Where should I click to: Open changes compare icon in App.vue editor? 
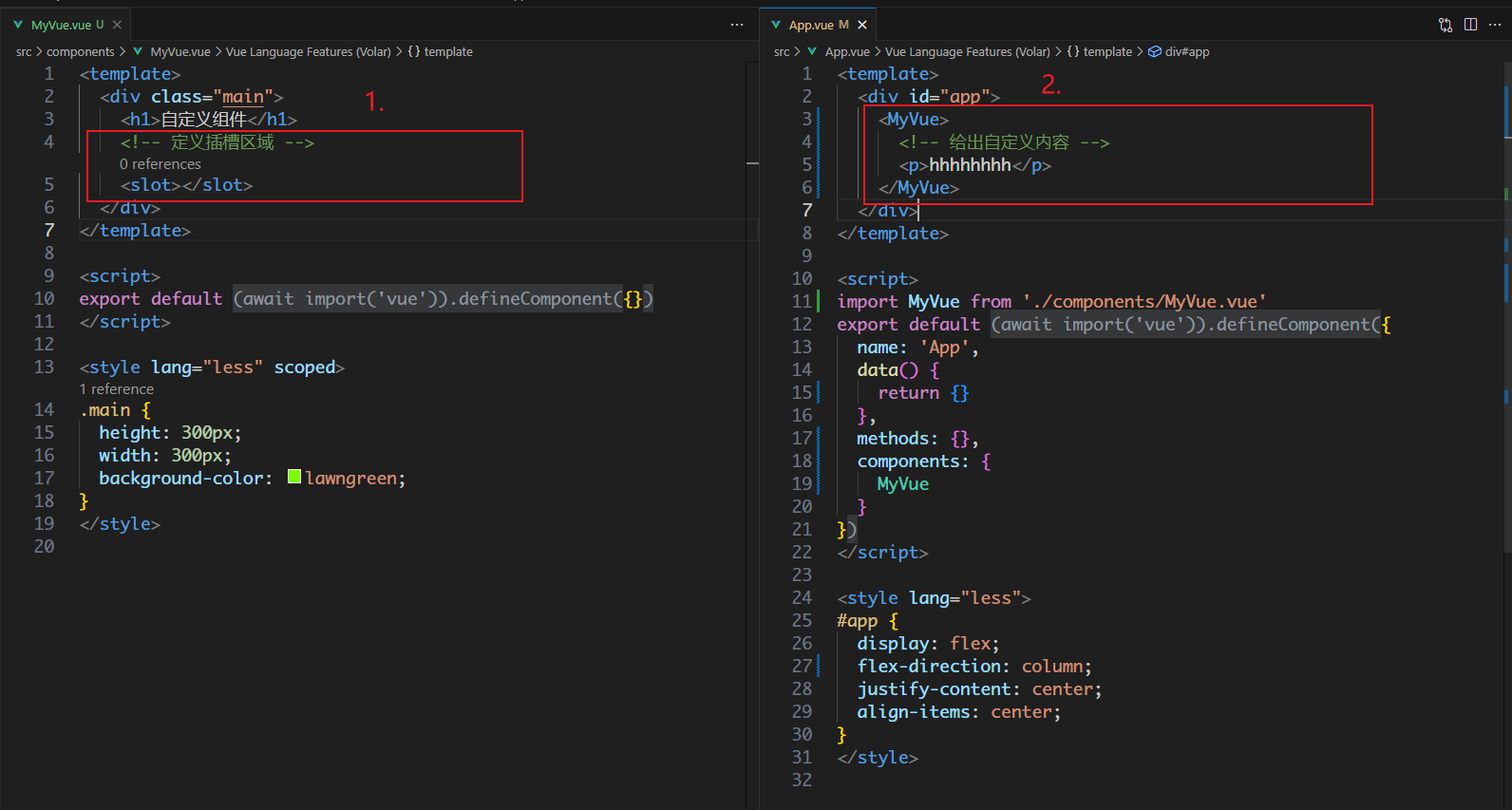[1446, 25]
